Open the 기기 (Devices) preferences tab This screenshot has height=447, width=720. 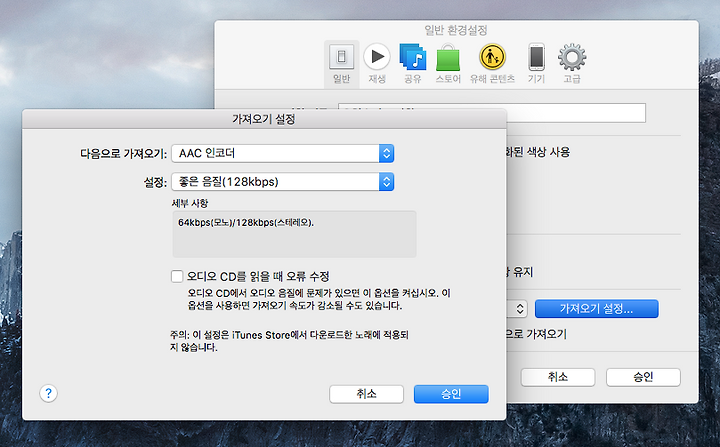(x=536, y=64)
